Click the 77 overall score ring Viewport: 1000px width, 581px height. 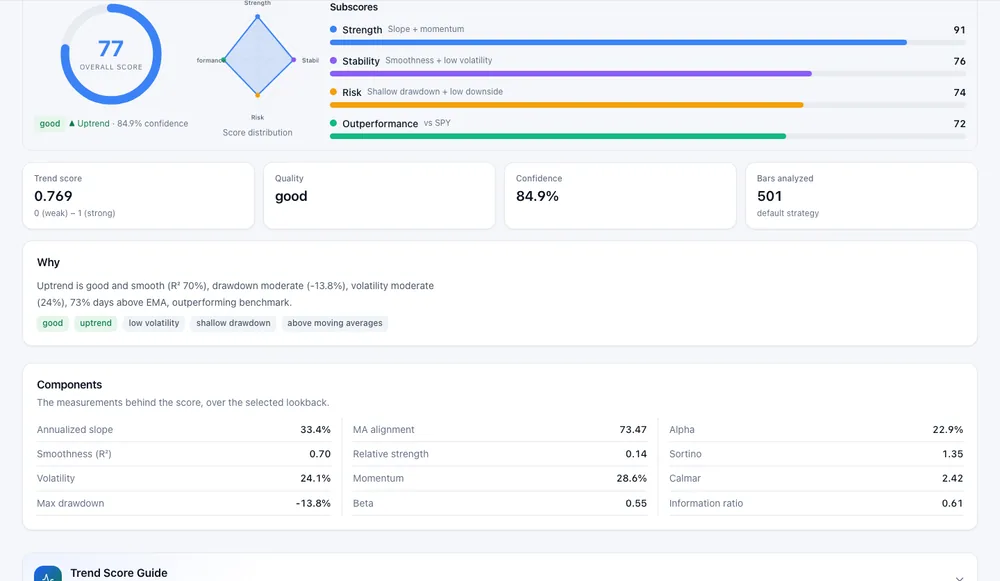tap(111, 54)
